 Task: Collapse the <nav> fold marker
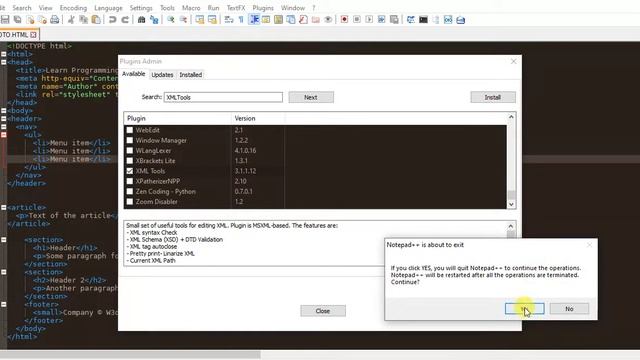(4, 127)
